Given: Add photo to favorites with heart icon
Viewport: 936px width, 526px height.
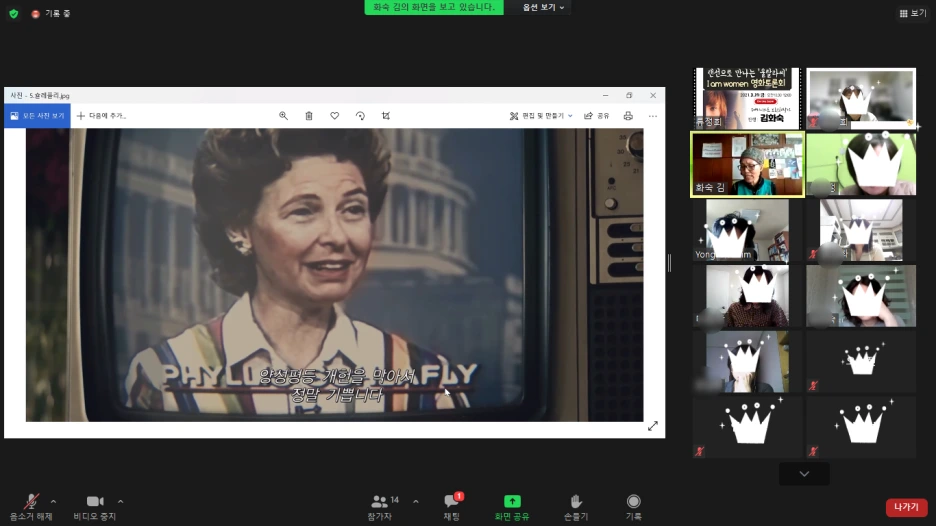Looking at the screenshot, I should tap(334, 116).
